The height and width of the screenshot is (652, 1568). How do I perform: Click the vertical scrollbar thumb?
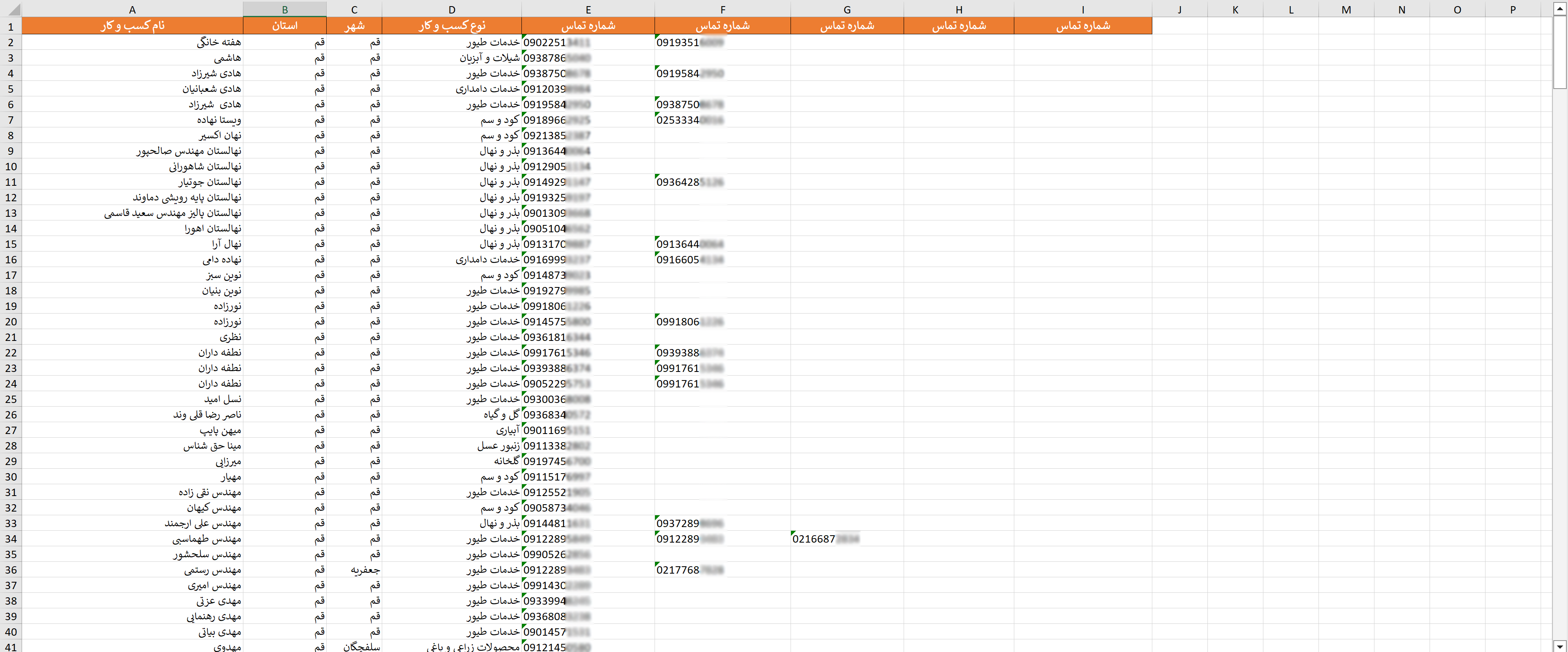(1559, 52)
